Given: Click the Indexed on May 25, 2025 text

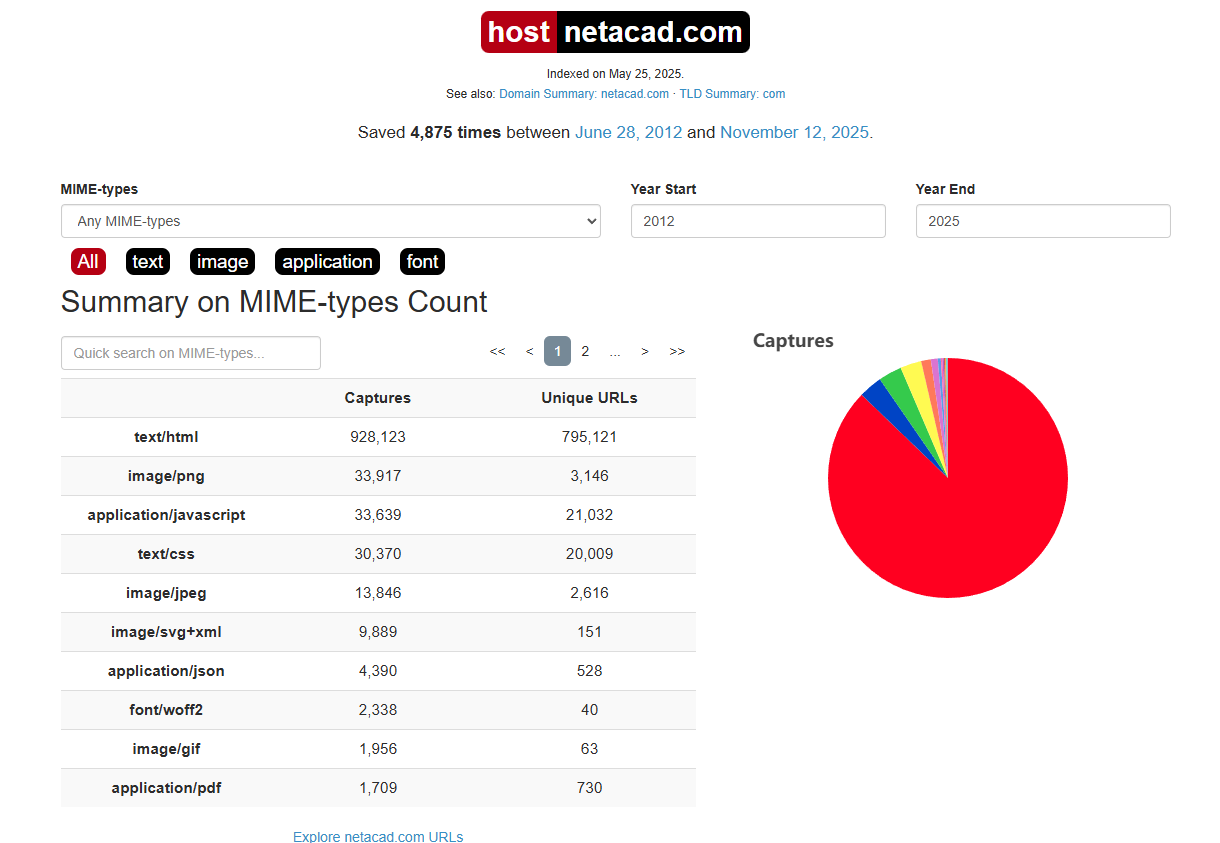Looking at the screenshot, I should [x=615, y=74].
